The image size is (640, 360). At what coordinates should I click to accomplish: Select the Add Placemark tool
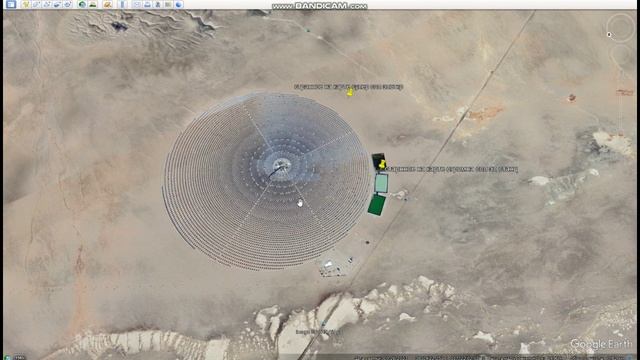pyautogui.click(x=26, y=4)
